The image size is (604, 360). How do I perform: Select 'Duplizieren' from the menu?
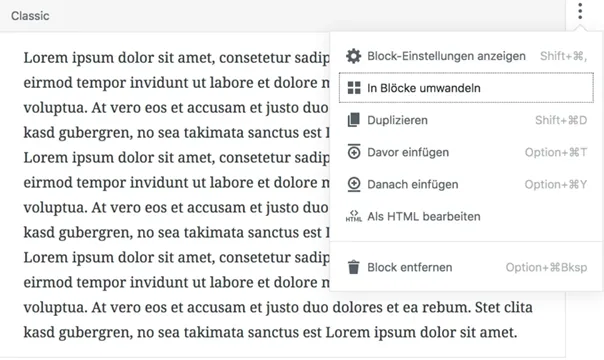coord(466,120)
